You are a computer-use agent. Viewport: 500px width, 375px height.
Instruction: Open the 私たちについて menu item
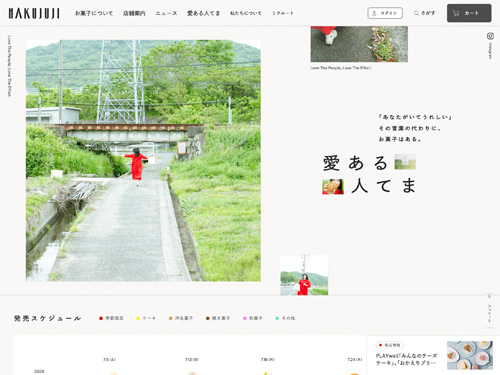click(246, 13)
